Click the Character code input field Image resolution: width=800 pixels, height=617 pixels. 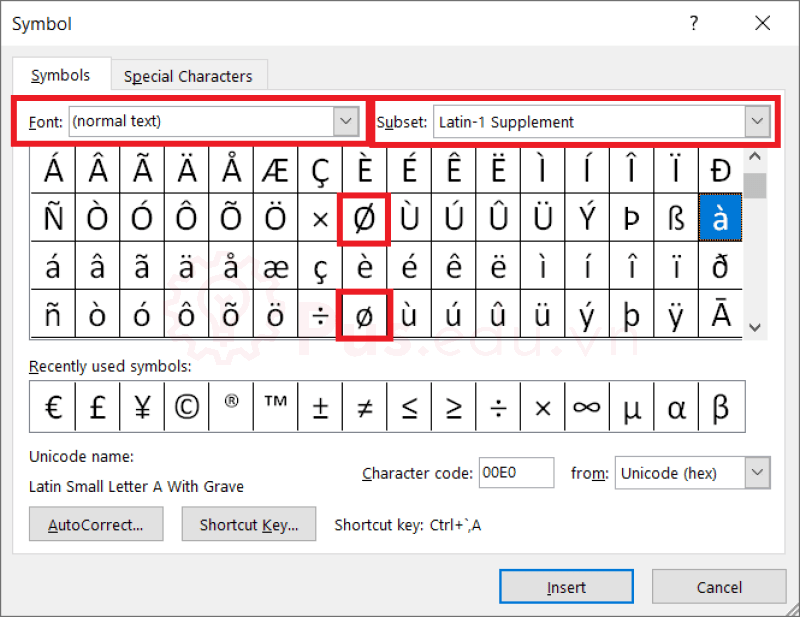click(516, 473)
